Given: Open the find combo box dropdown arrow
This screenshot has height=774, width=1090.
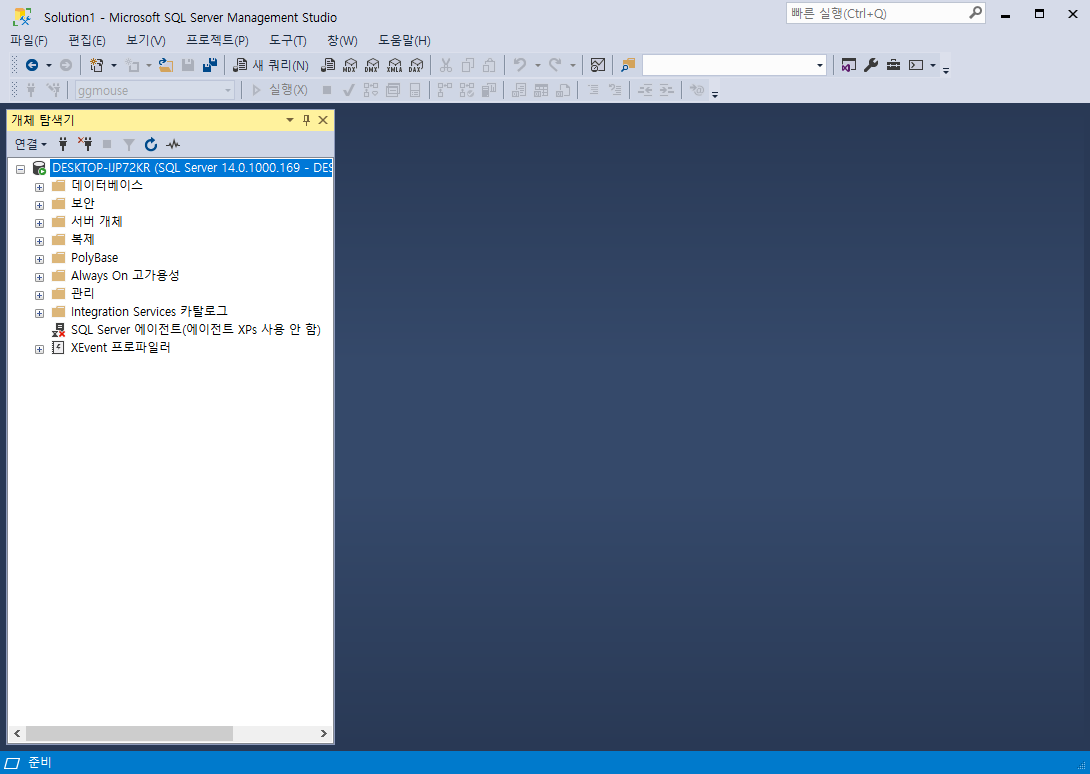Looking at the screenshot, I should coord(820,65).
